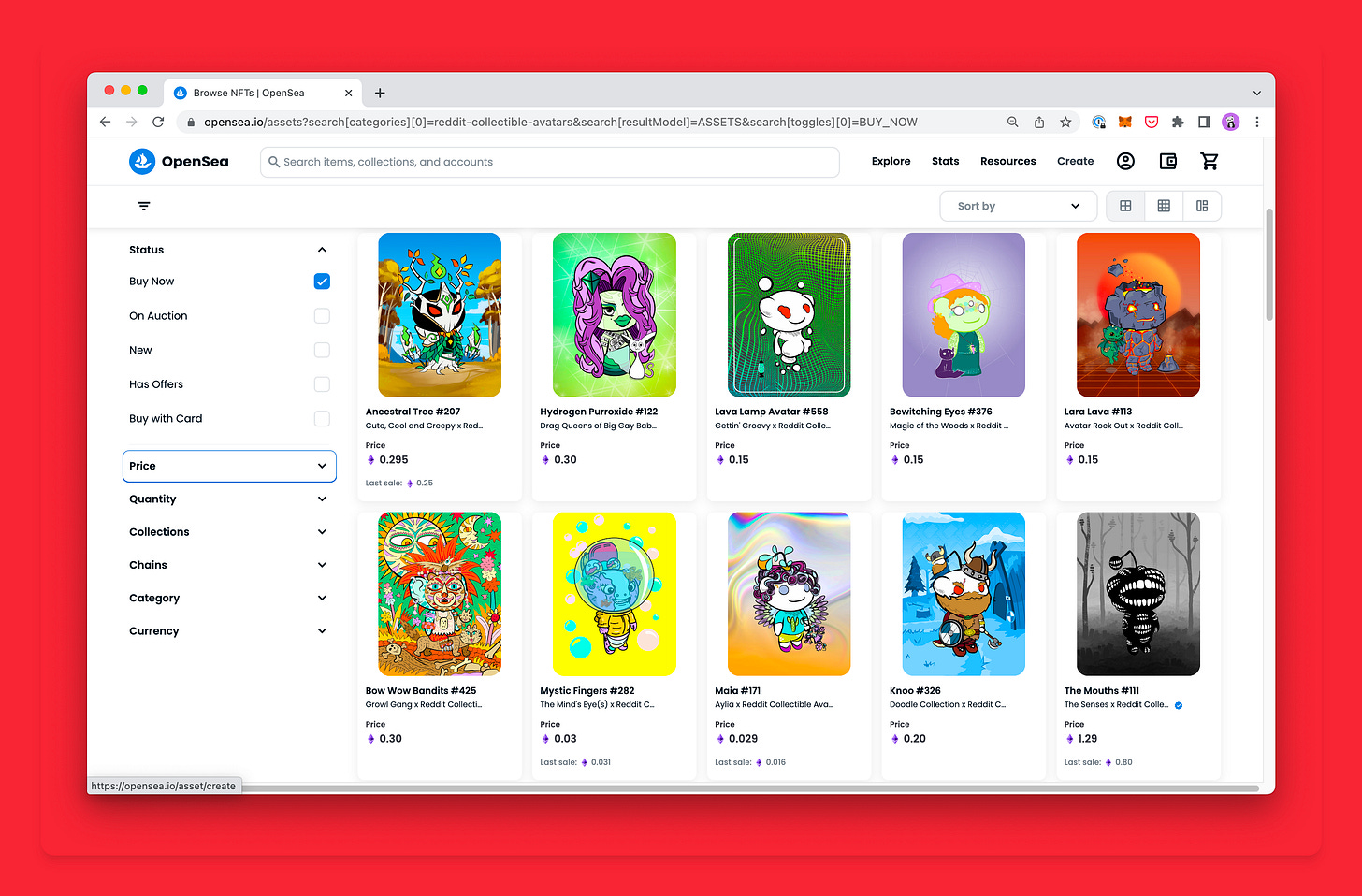Reload the current page
This screenshot has height=896, width=1362.
[x=158, y=122]
